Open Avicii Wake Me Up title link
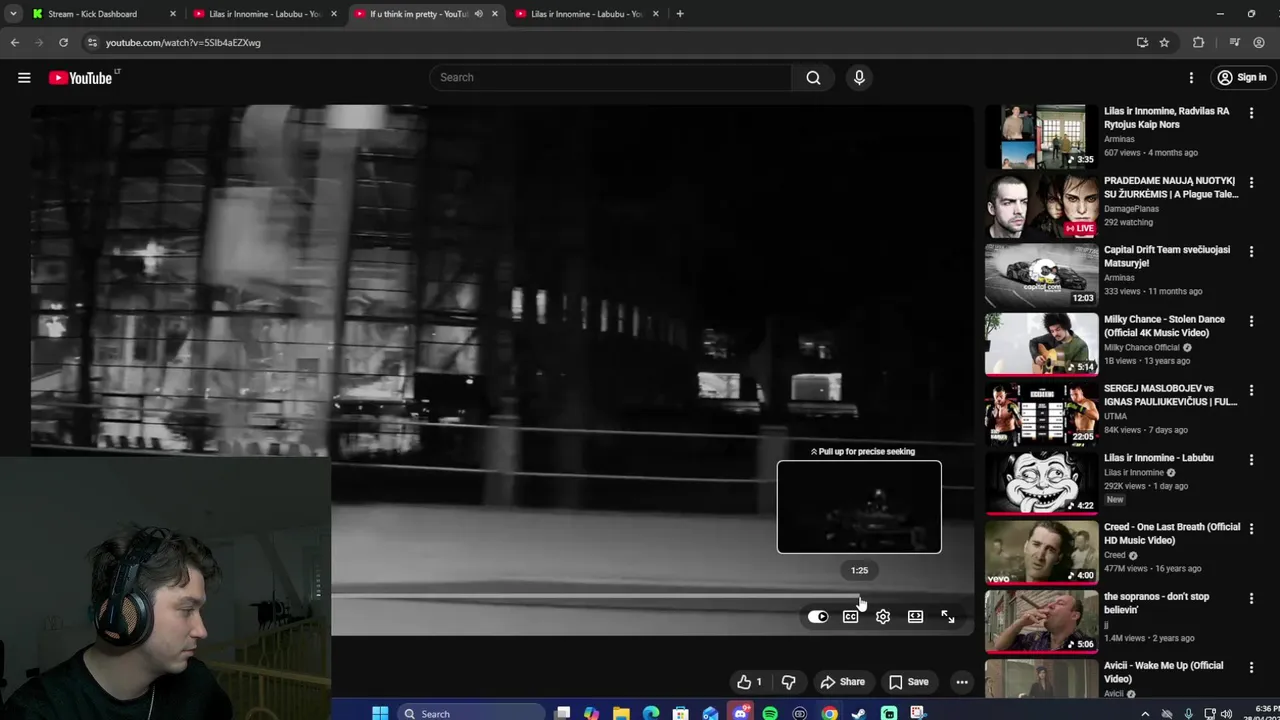The image size is (1280, 720). pos(1164,672)
